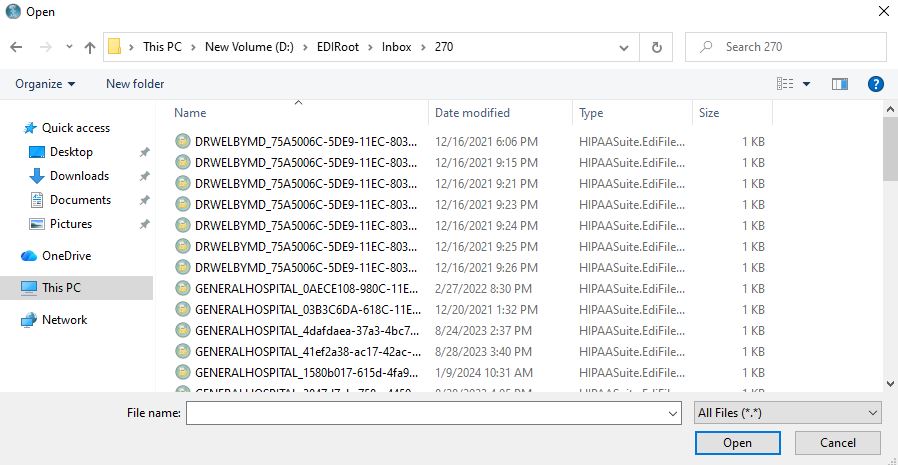Click file icon of DRWELBYMD 9:26 PM
898x465 pixels.
pos(183,267)
